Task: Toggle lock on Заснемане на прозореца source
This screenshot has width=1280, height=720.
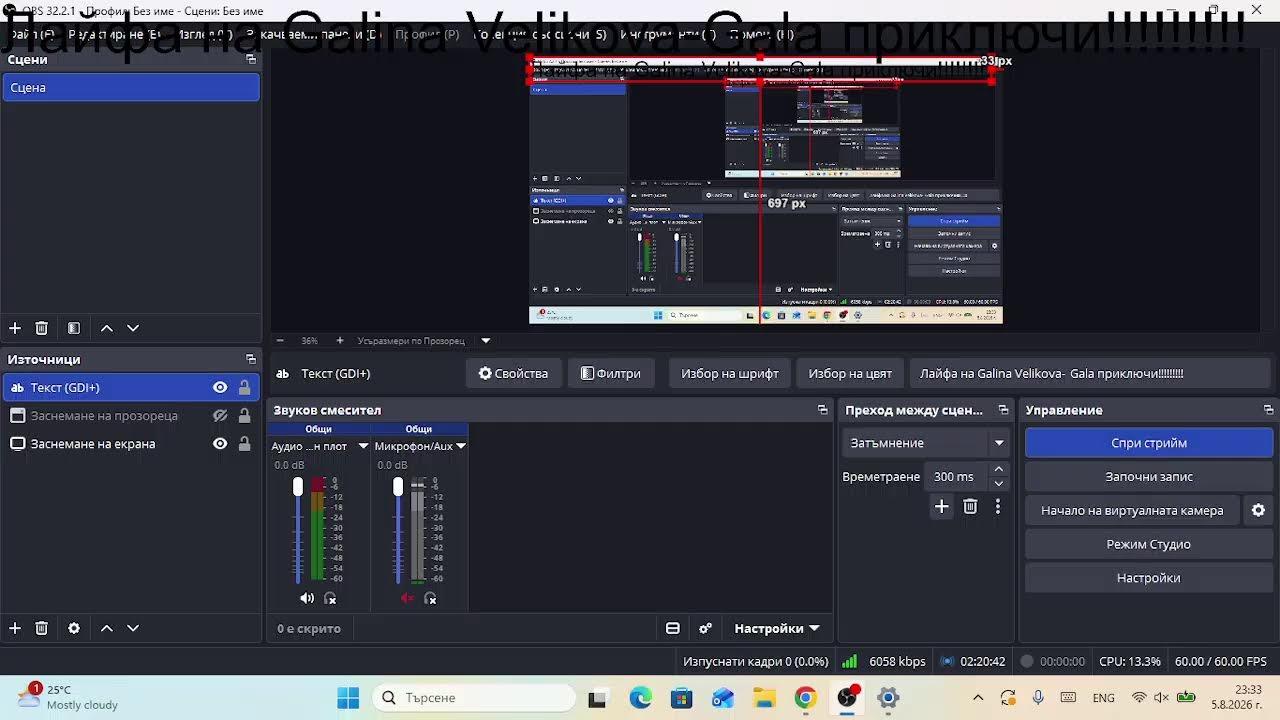Action: tap(244, 416)
